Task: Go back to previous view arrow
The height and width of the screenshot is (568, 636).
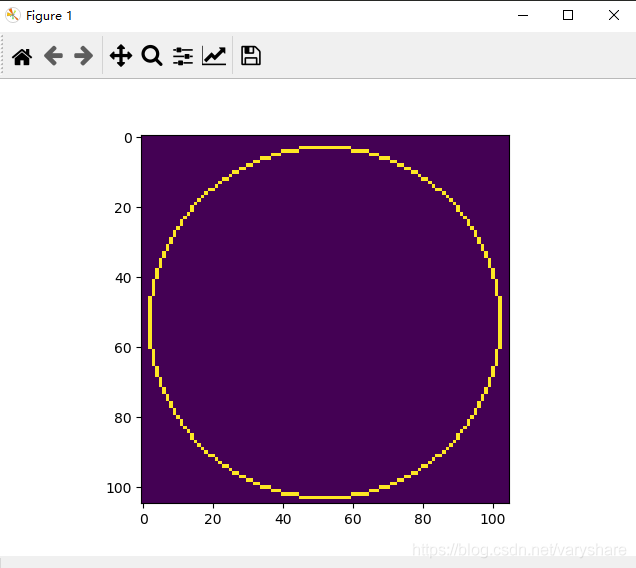Action: click(x=53, y=56)
